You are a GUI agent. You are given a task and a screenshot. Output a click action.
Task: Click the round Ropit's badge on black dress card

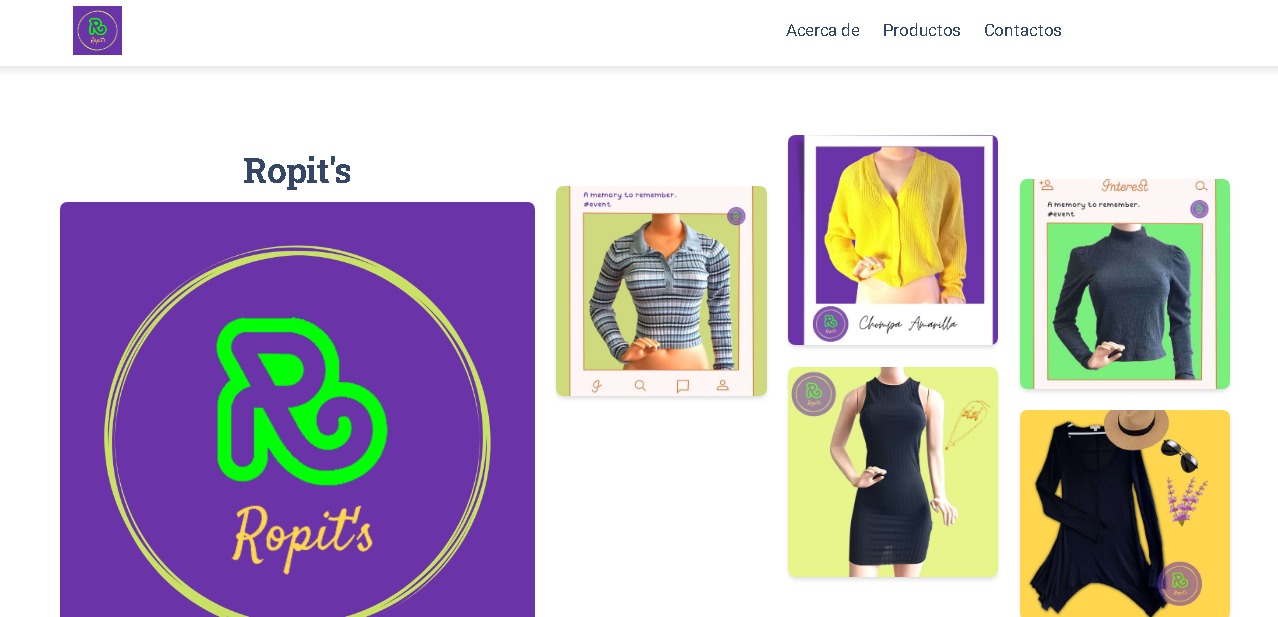pos(814,394)
